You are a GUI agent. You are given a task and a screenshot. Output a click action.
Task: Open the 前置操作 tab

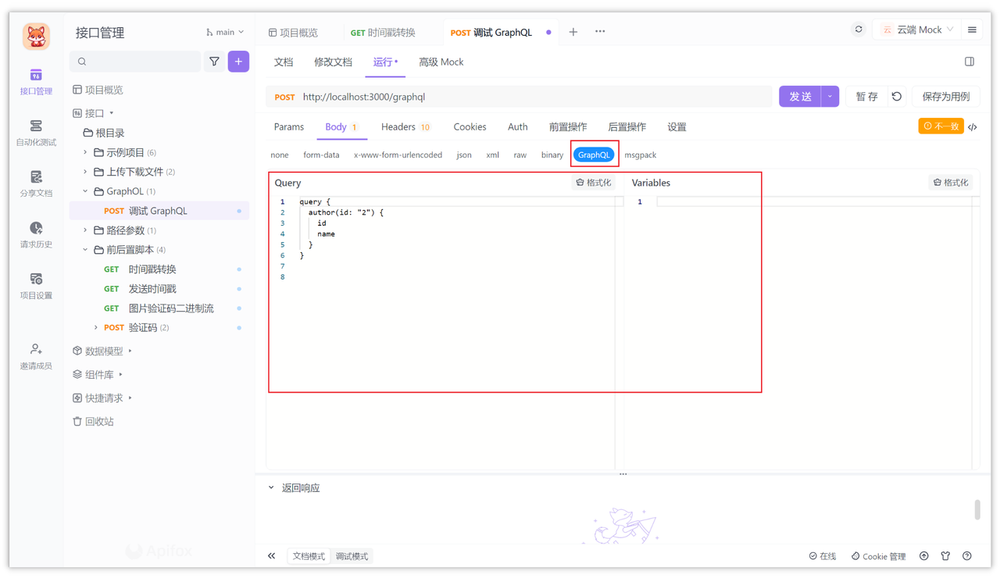(x=568, y=127)
